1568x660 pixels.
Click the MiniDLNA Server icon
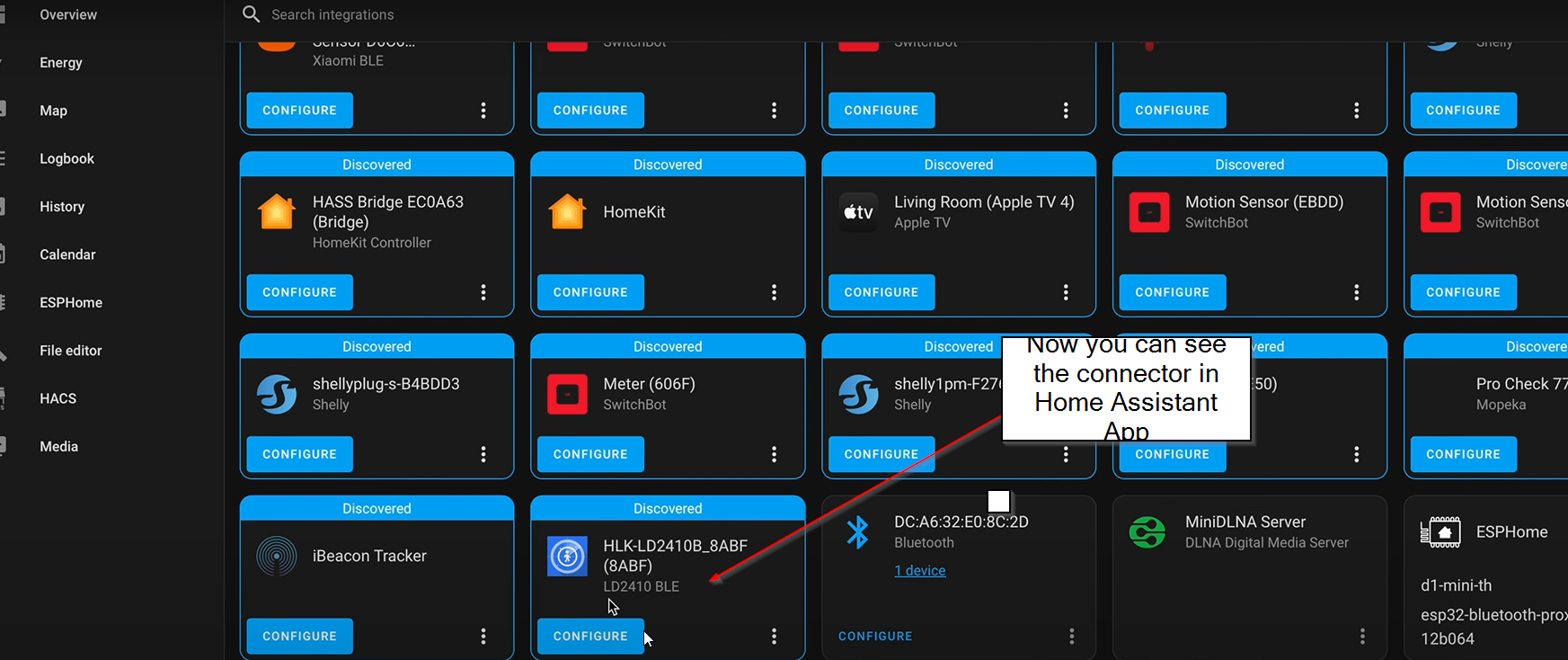[x=1148, y=532]
